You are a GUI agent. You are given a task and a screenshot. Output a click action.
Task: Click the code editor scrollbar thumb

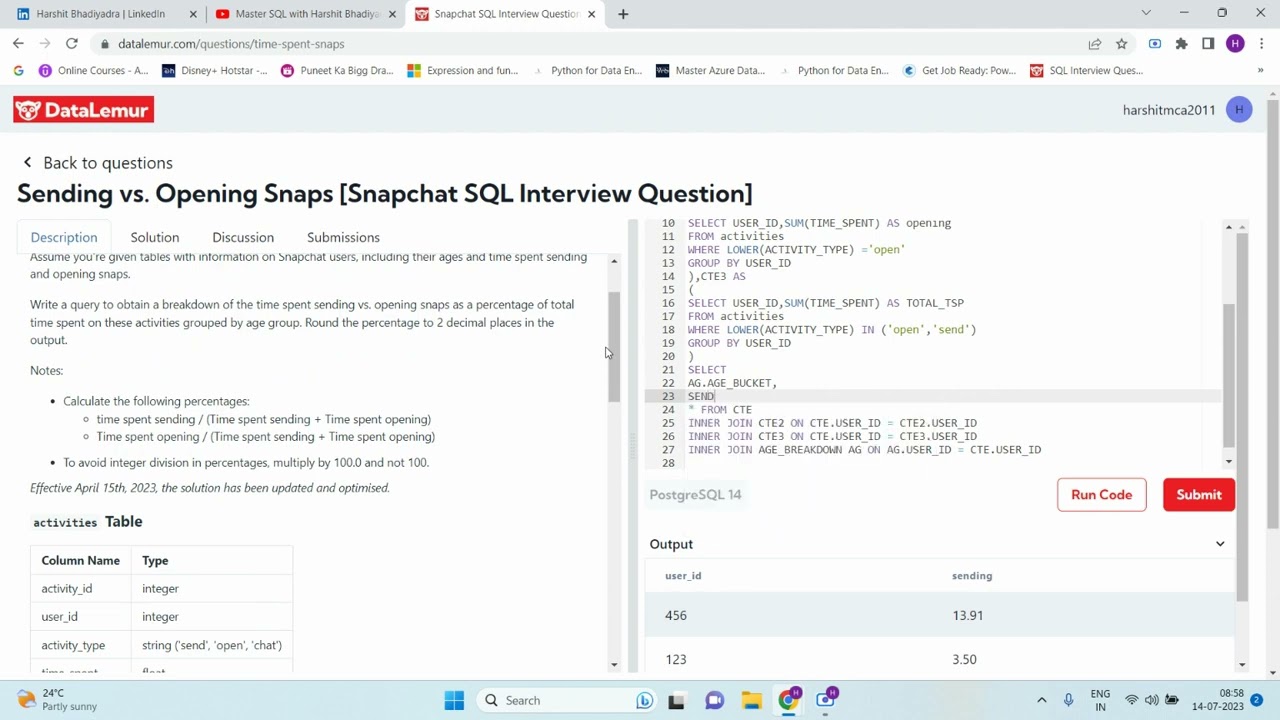click(x=1228, y=375)
